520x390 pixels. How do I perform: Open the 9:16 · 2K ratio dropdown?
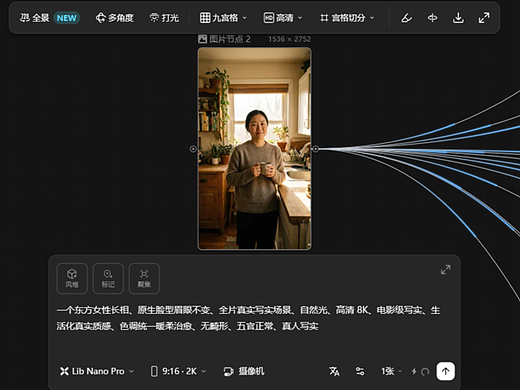(x=178, y=371)
